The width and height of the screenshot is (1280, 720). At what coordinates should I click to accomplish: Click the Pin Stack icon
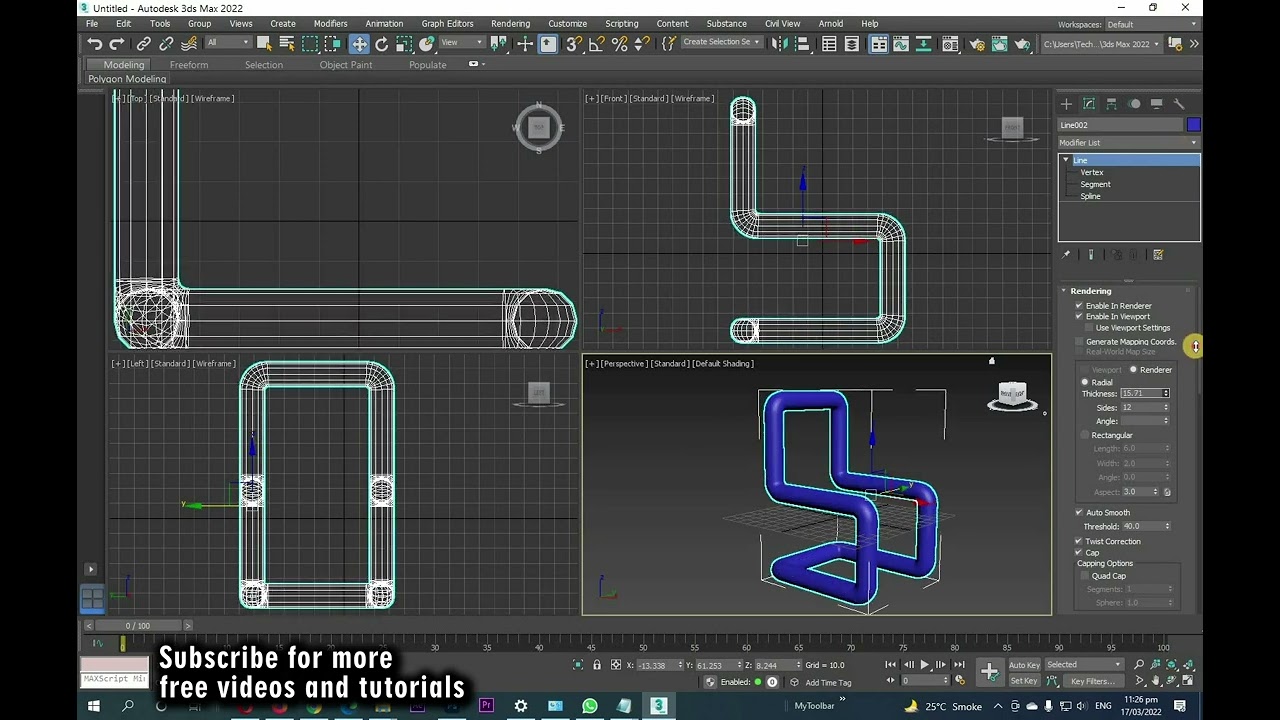coord(1066,255)
